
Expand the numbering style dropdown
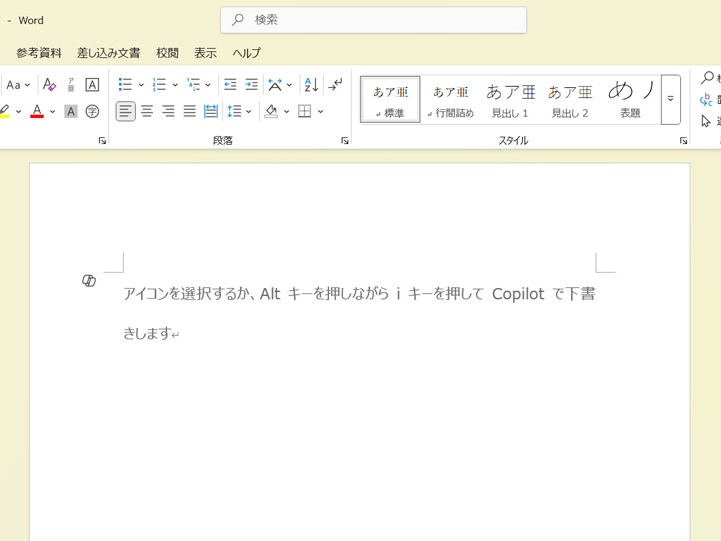(175, 85)
